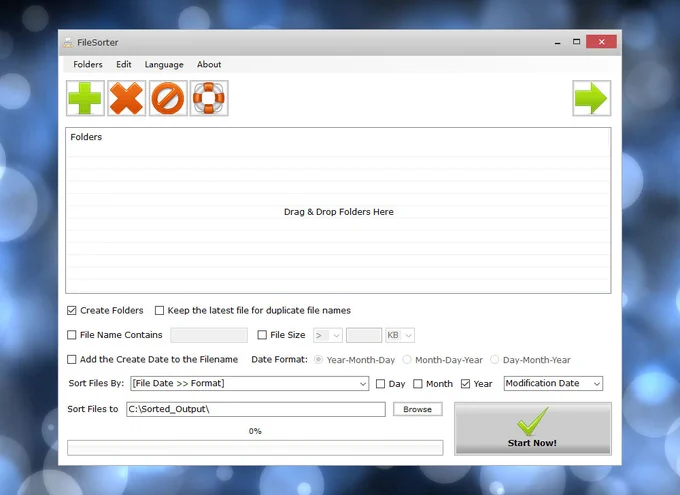Uncheck the Year checkbox

point(465,384)
